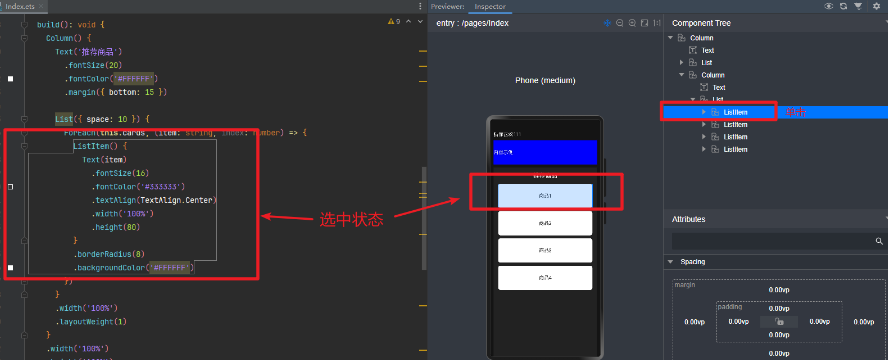
Task: Go to next highlighted error arrow
Action: (x=420, y=22)
